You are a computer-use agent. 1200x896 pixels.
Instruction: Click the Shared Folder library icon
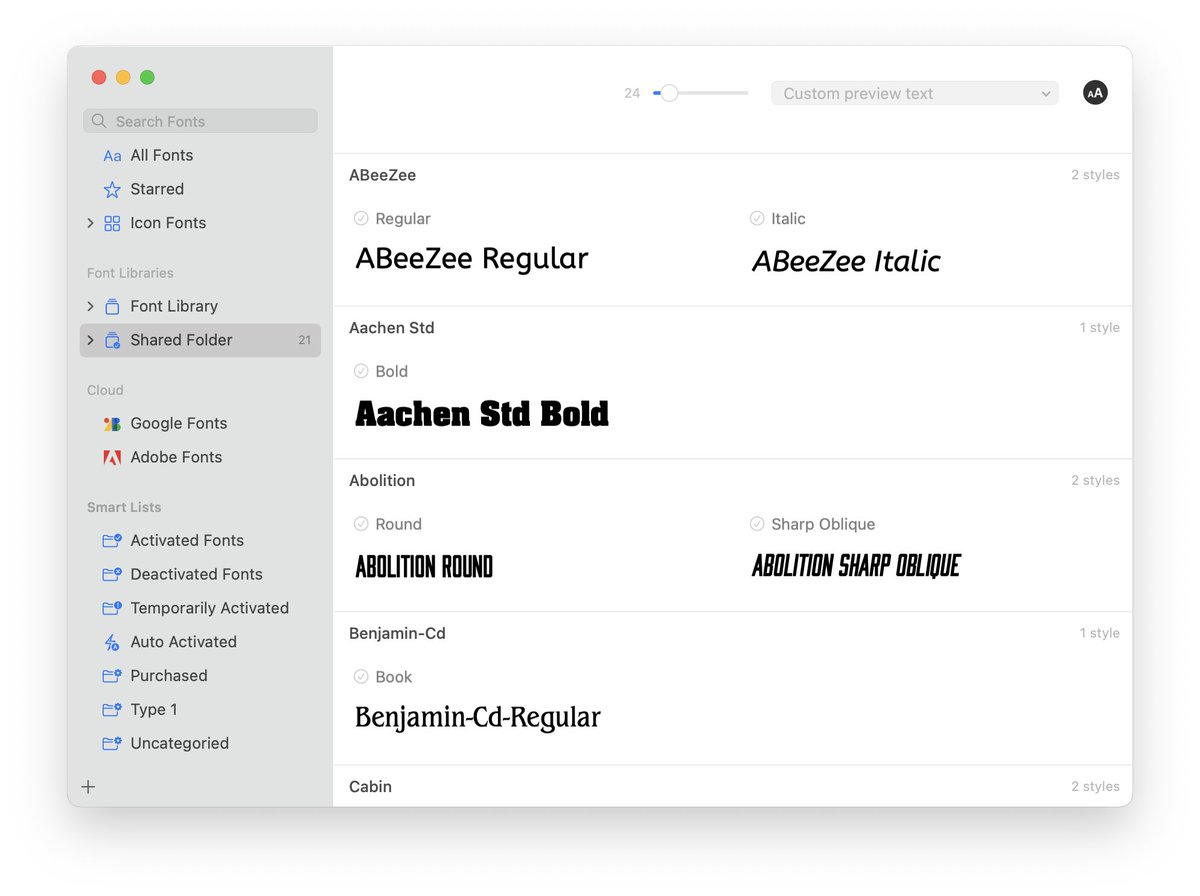[112, 340]
